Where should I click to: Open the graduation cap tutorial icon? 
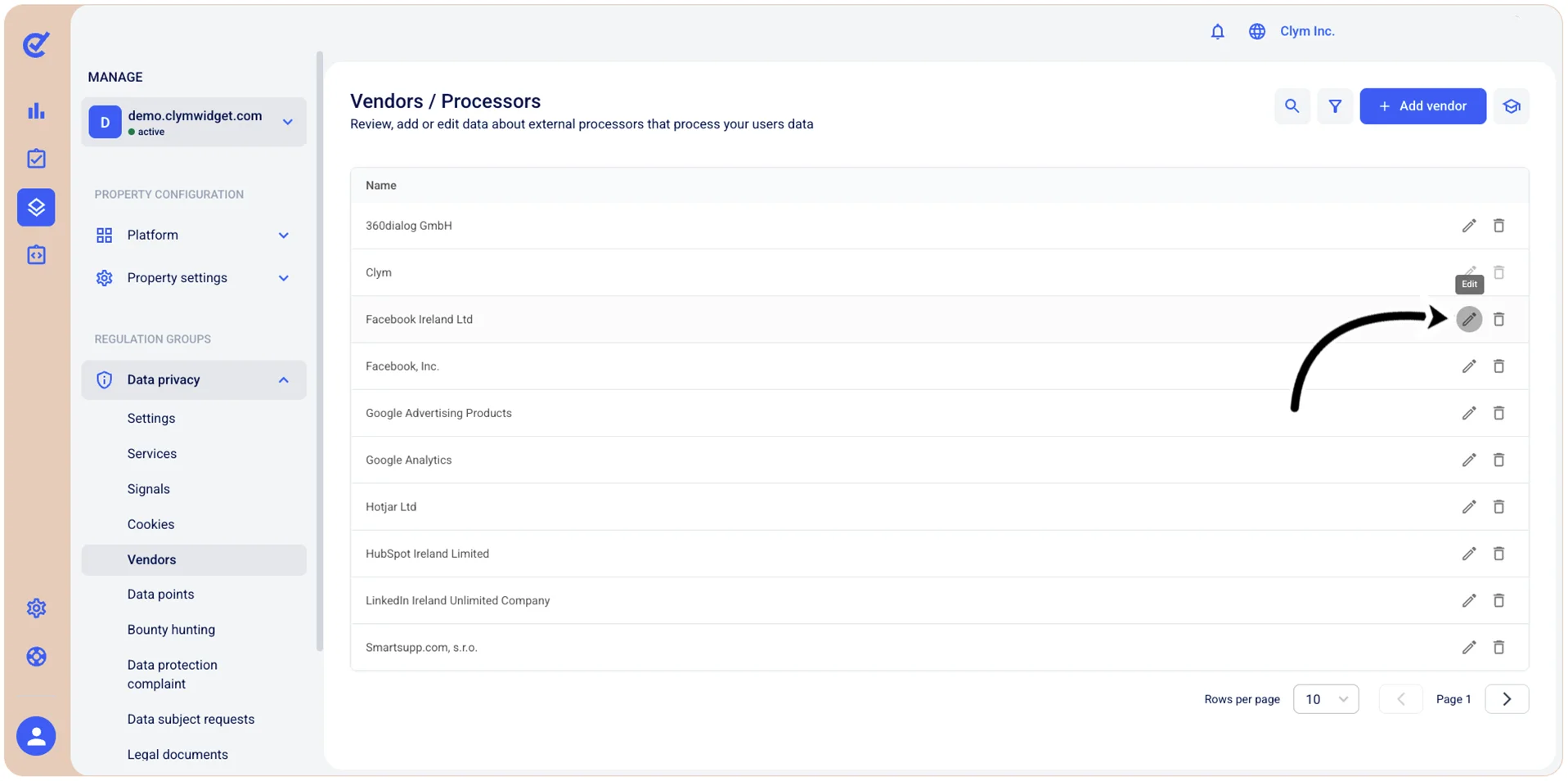tap(1512, 106)
